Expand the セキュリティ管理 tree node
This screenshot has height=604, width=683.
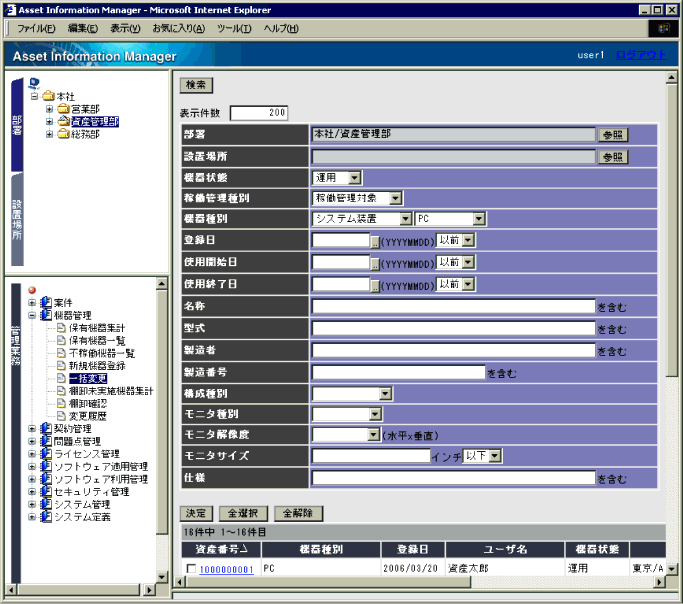(32, 492)
